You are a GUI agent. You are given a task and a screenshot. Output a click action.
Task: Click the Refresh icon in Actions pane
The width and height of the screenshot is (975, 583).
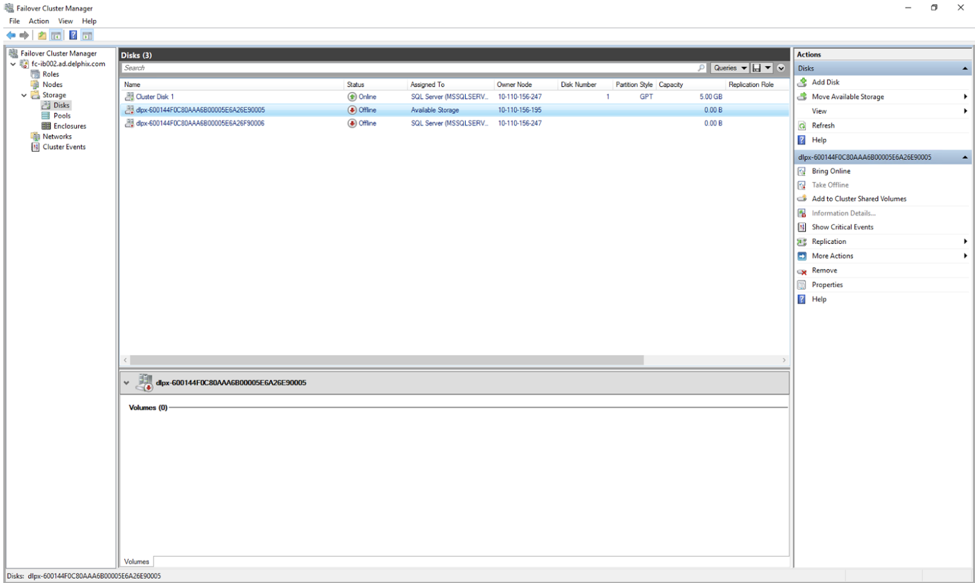pyautogui.click(x=802, y=126)
